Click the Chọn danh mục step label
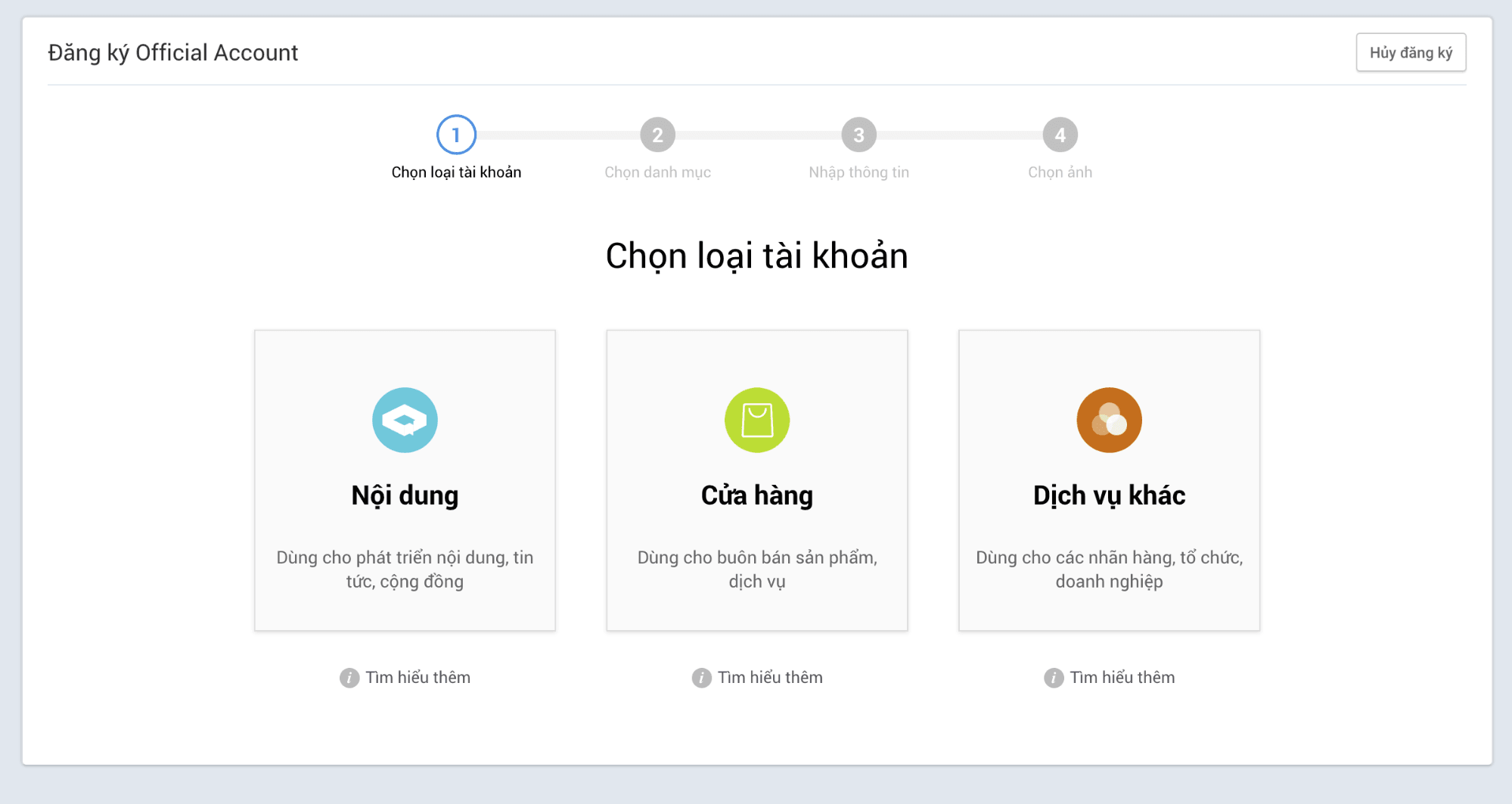This screenshot has width=1512, height=804. tap(658, 172)
